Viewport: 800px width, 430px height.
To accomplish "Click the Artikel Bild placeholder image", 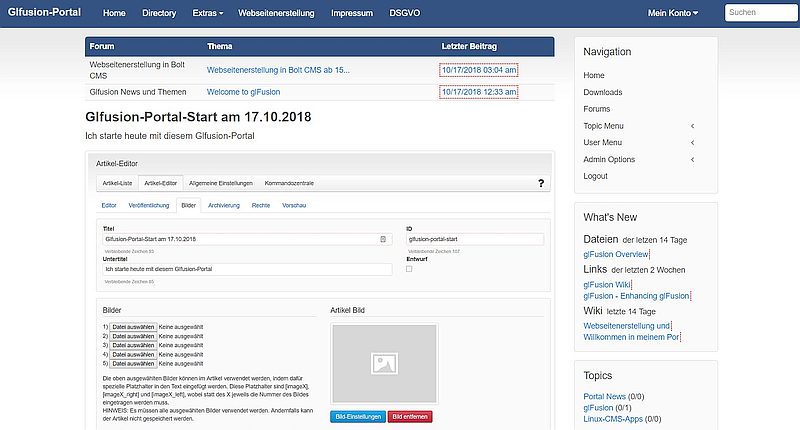I will pyautogui.click(x=384, y=363).
